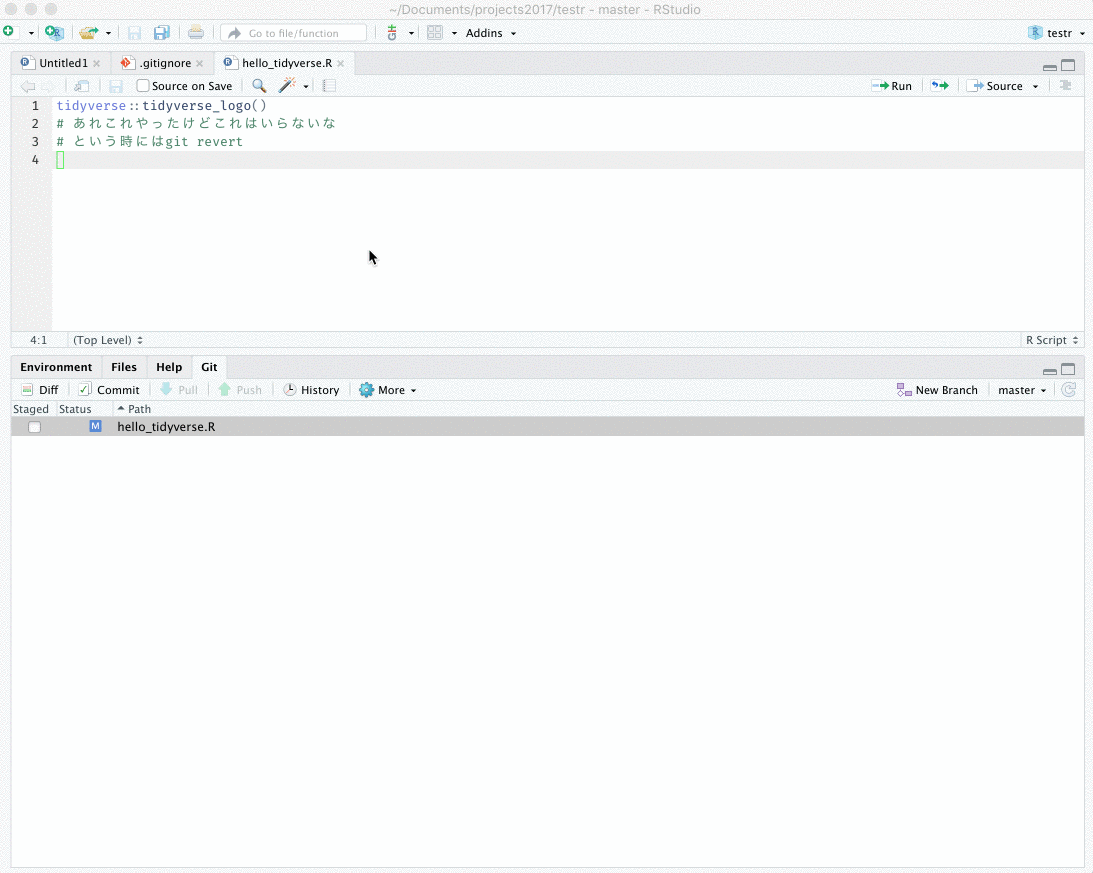The width and height of the screenshot is (1093, 873).
Task: Open a new R script via the new file icon
Action: pyautogui.click(x=10, y=32)
